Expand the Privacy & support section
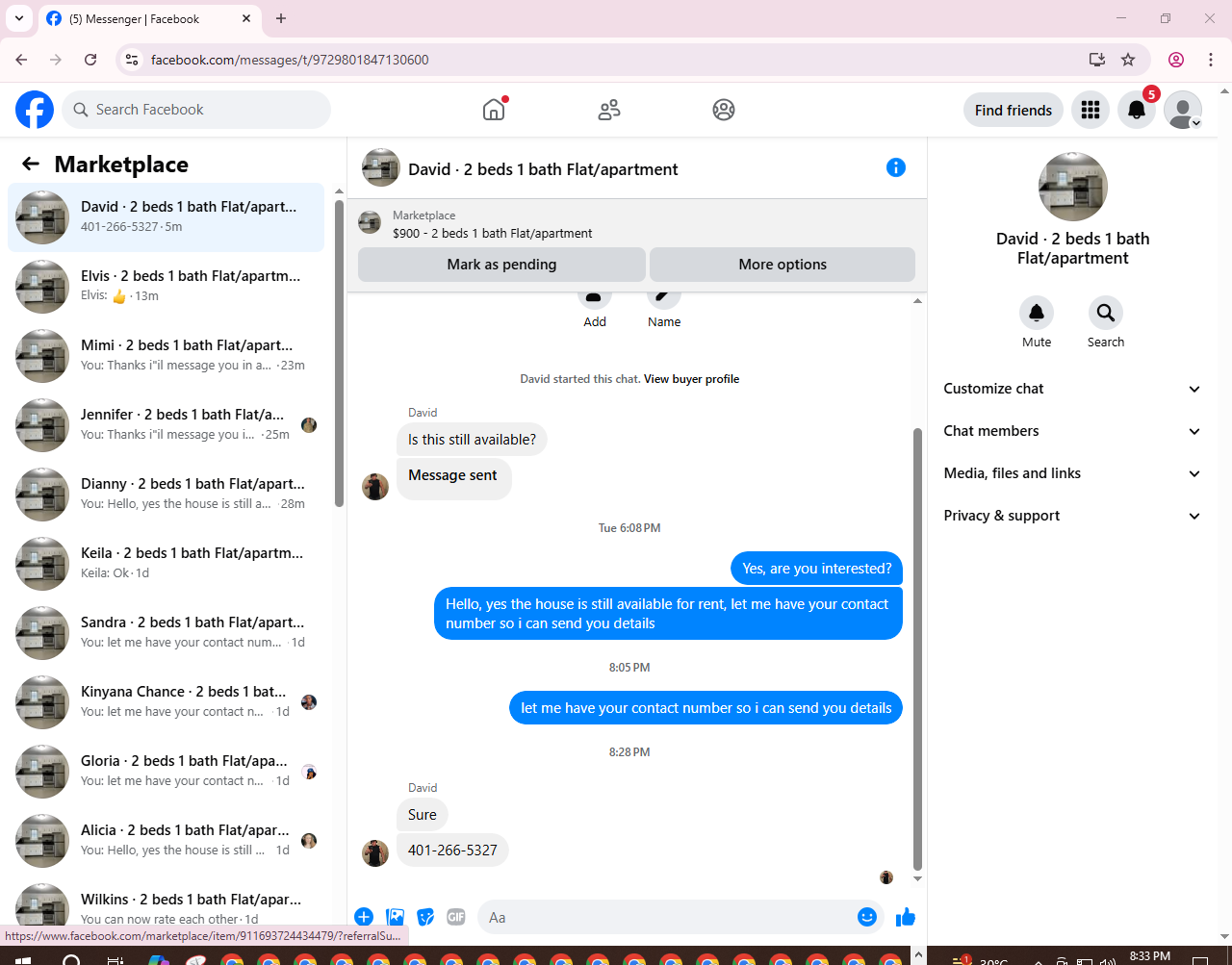 click(1073, 516)
